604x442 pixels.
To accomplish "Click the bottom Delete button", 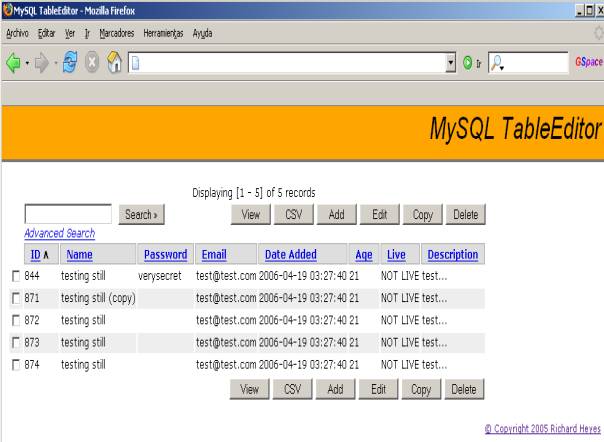I will pos(464,389).
